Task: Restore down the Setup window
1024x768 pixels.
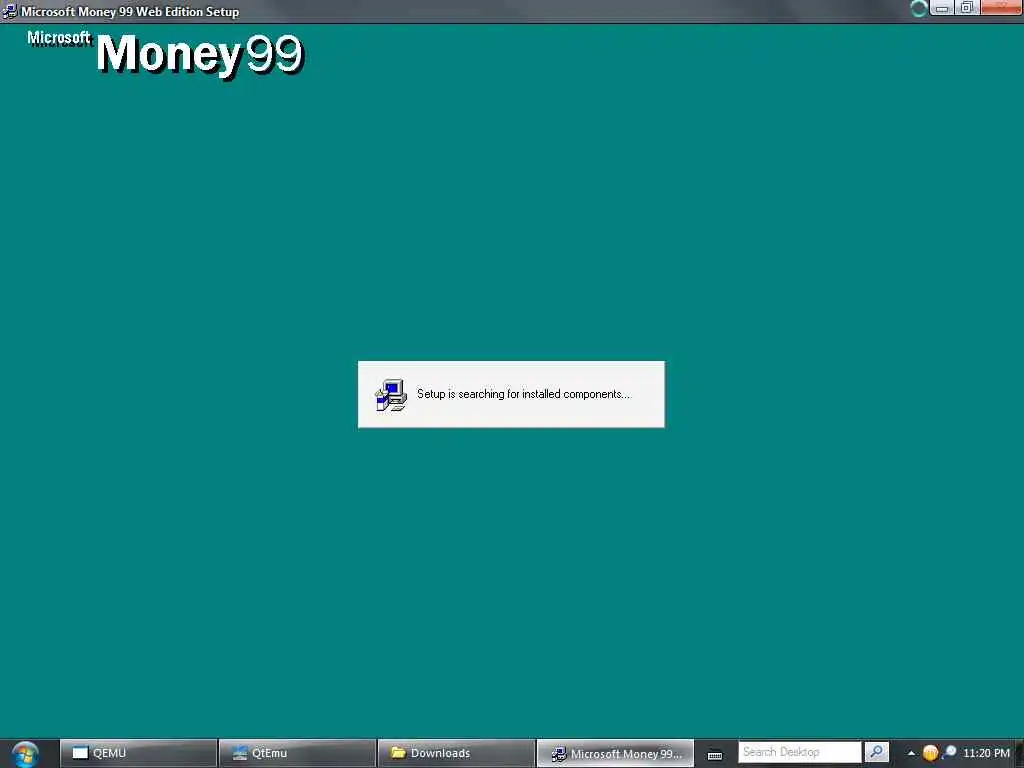Action: point(967,8)
